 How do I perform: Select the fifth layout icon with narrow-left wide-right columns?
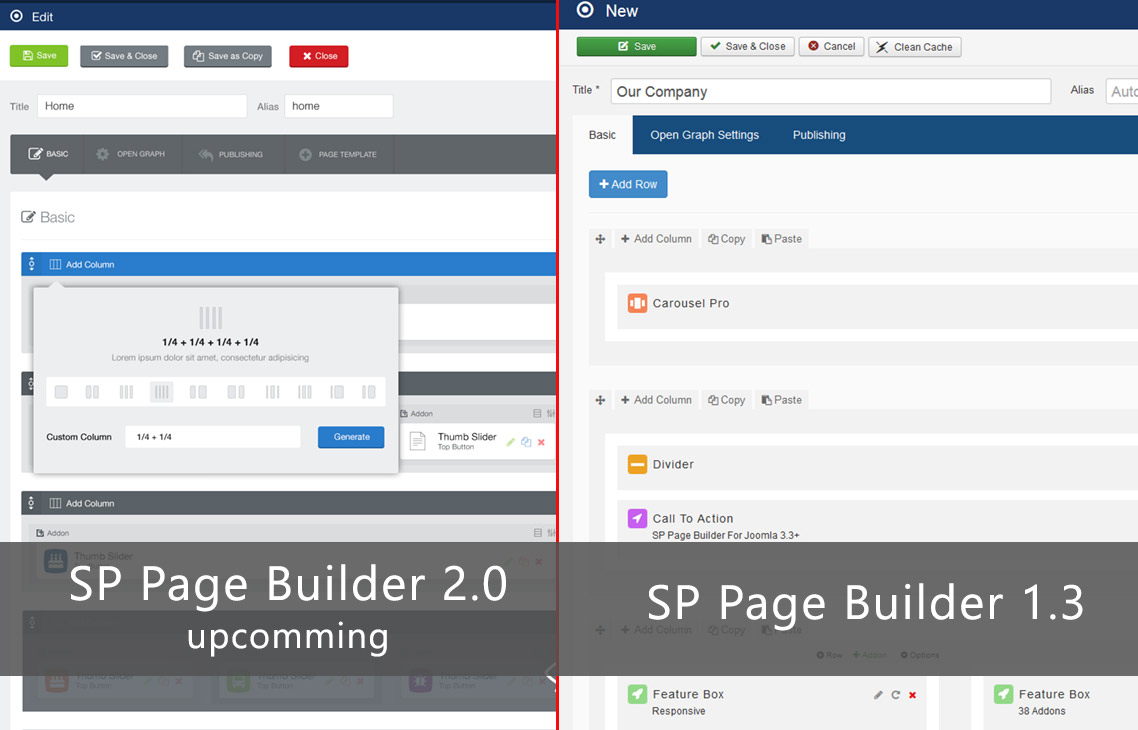198,392
